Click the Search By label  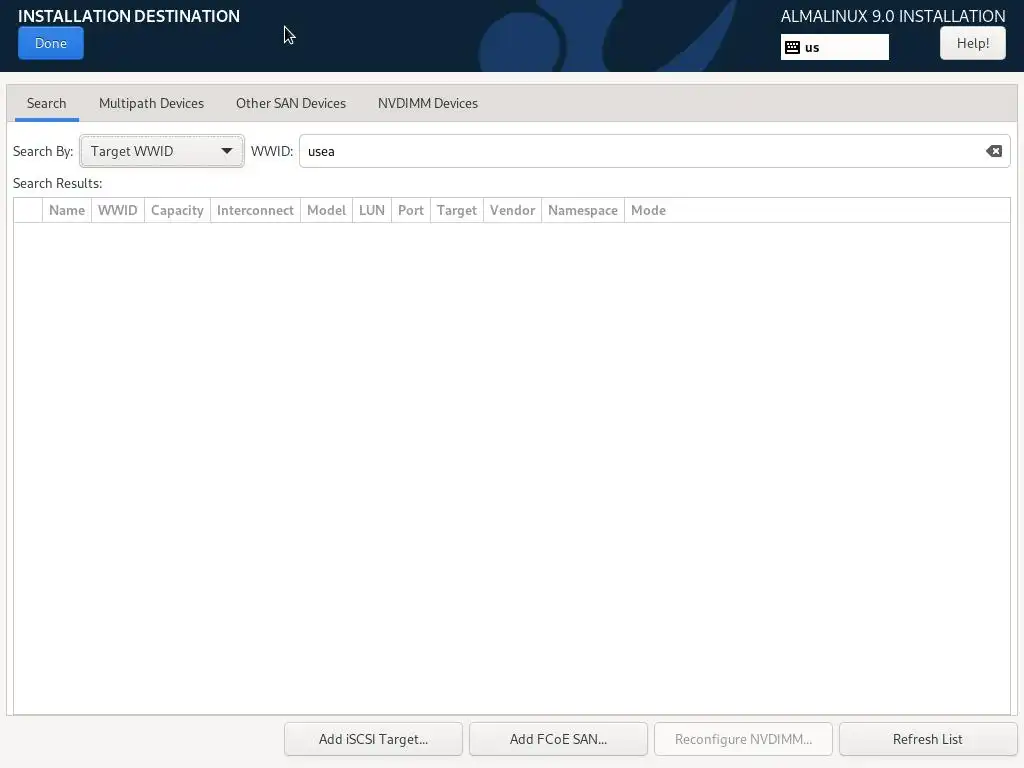pyautogui.click(x=43, y=152)
